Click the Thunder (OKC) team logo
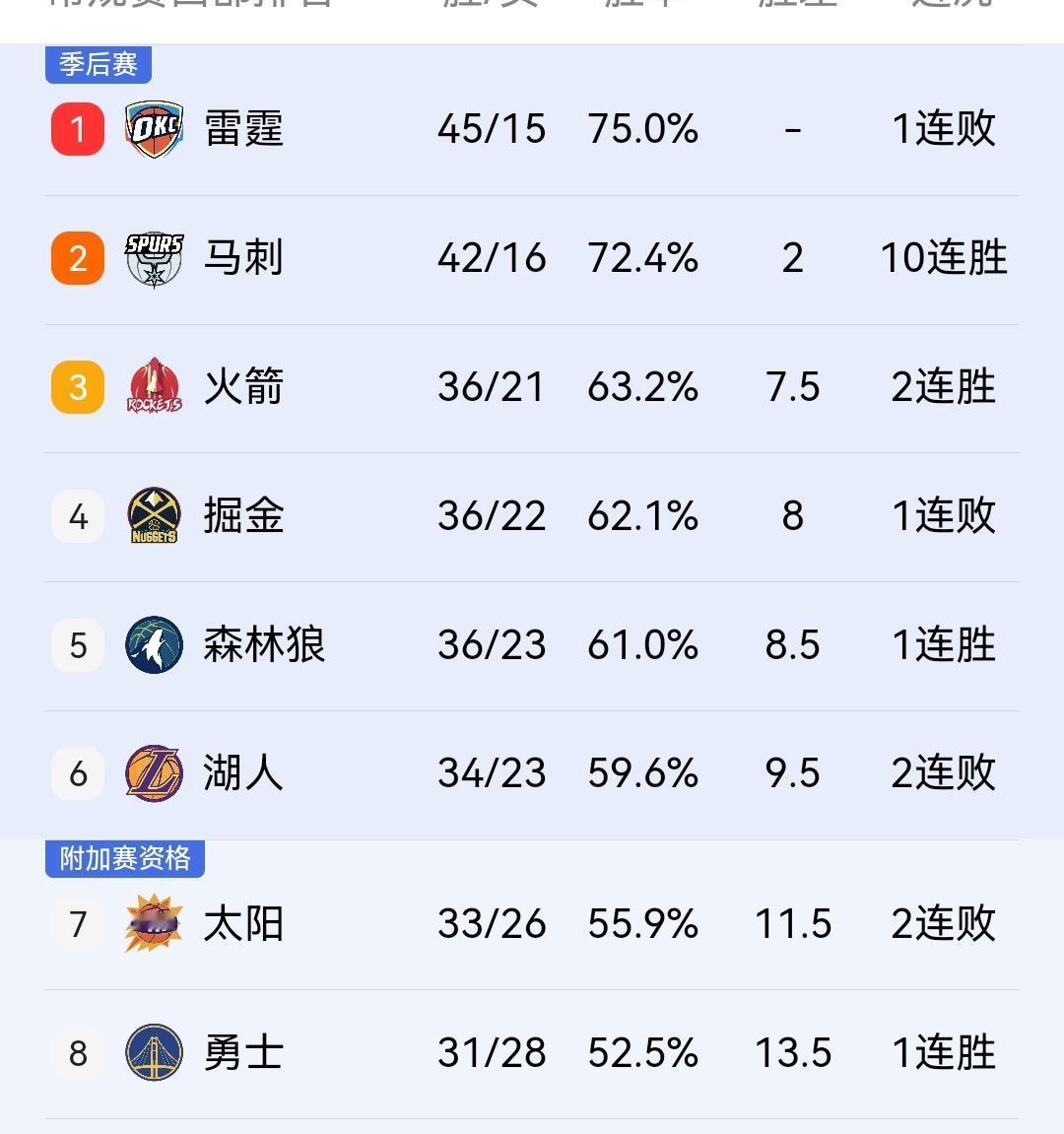Image resolution: width=1064 pixels, height=1134 pixels. click(x=153, y=128)
